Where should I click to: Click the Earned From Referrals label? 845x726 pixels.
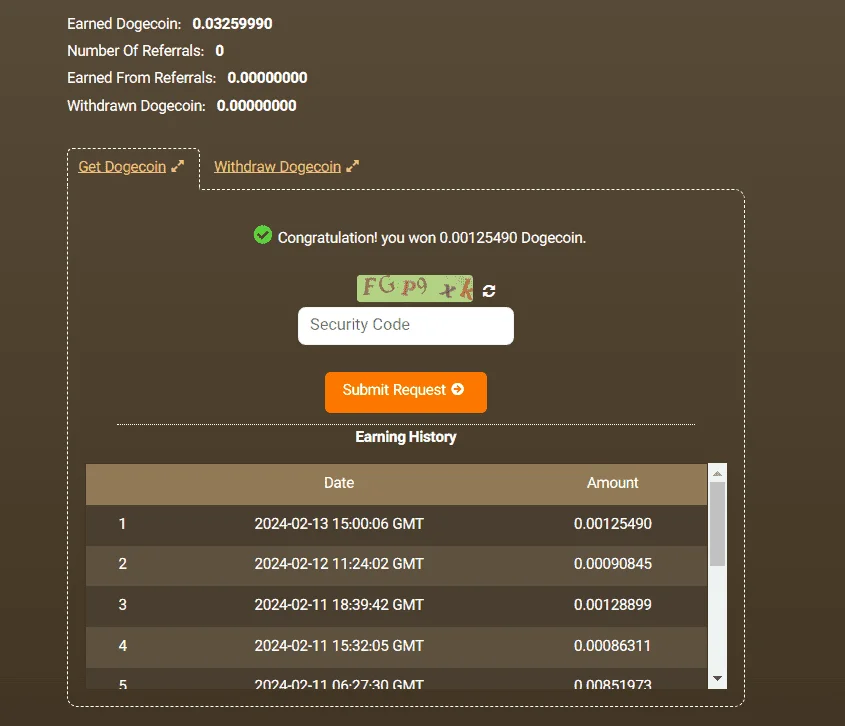[142, 78]
